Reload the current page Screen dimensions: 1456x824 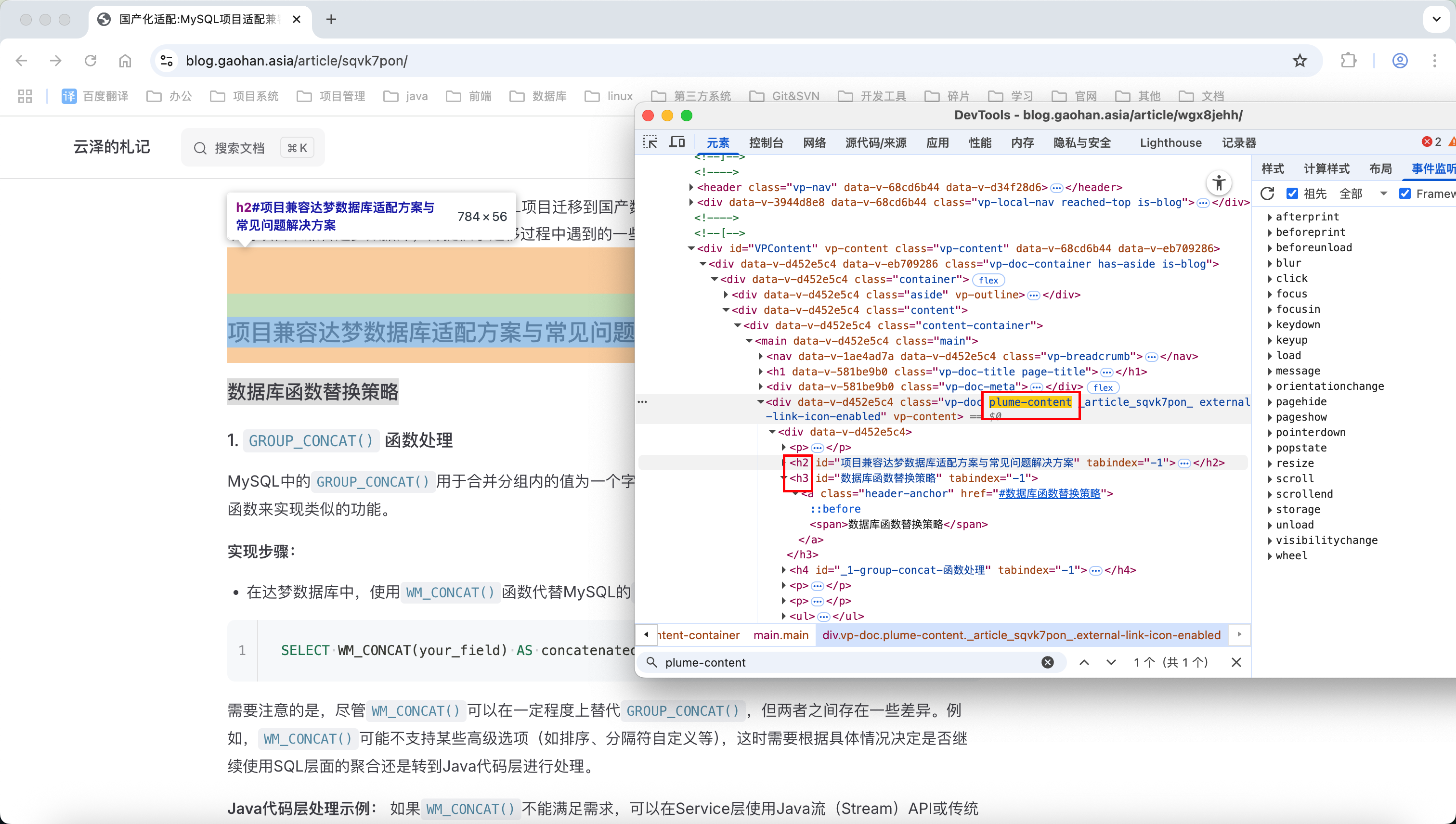tap(91, 61)
